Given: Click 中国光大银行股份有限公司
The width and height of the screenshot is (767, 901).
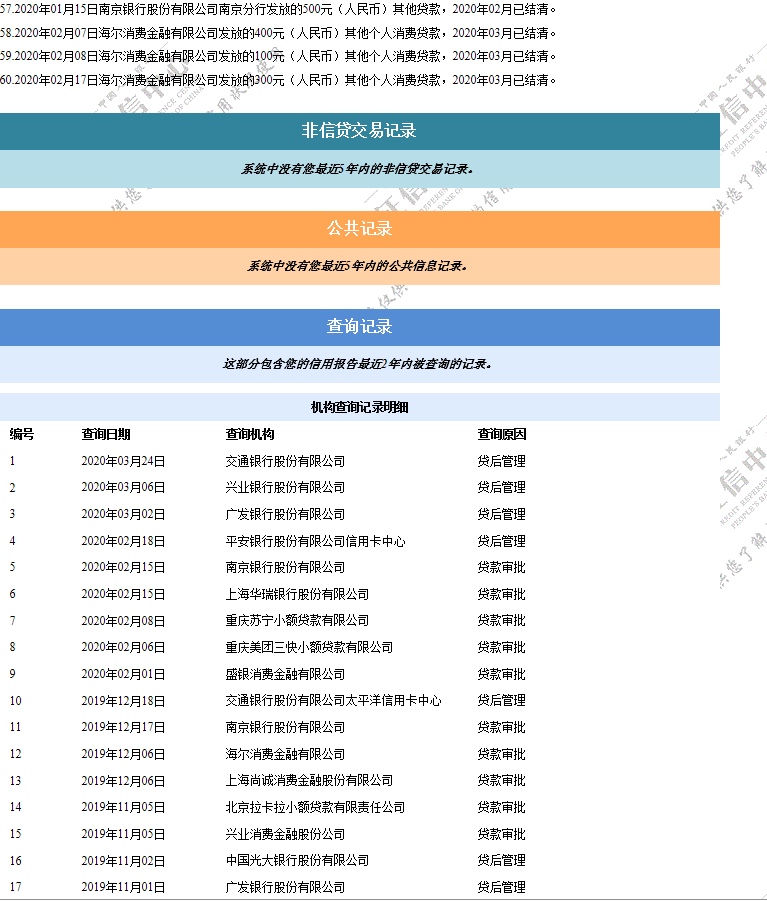Looking at the screenshot, I should [297, 861].
